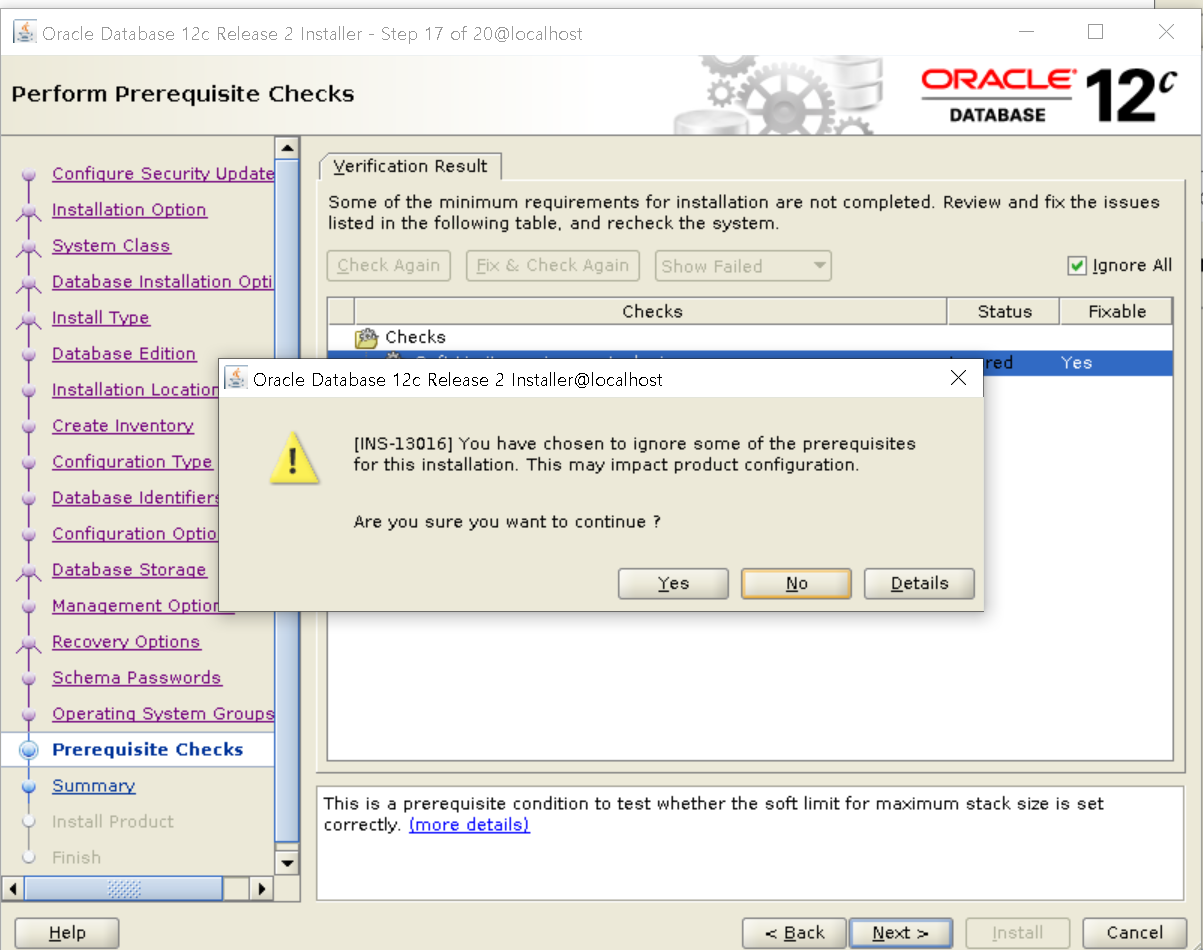Close the INS-13016 warning dialog

958,378
